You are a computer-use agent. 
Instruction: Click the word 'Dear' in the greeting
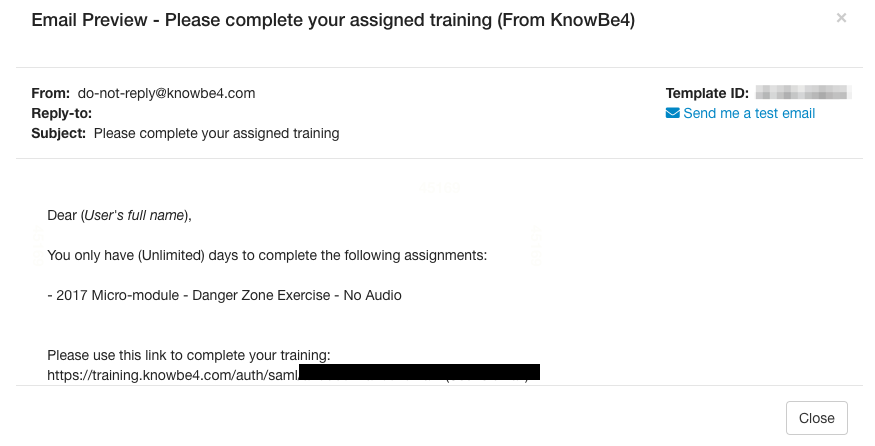(62, 215)
